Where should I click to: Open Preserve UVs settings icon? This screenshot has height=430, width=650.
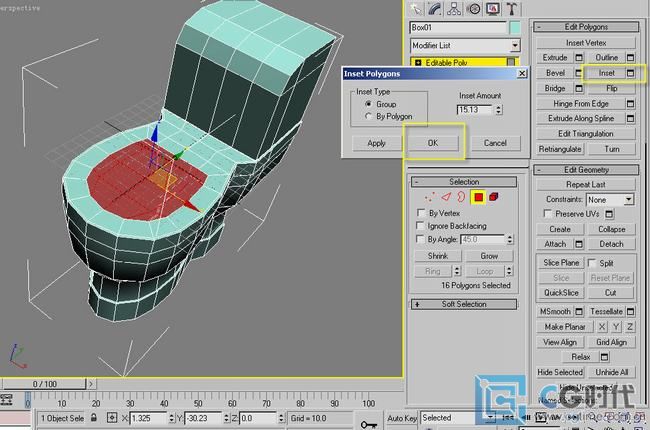pos(609,214)
